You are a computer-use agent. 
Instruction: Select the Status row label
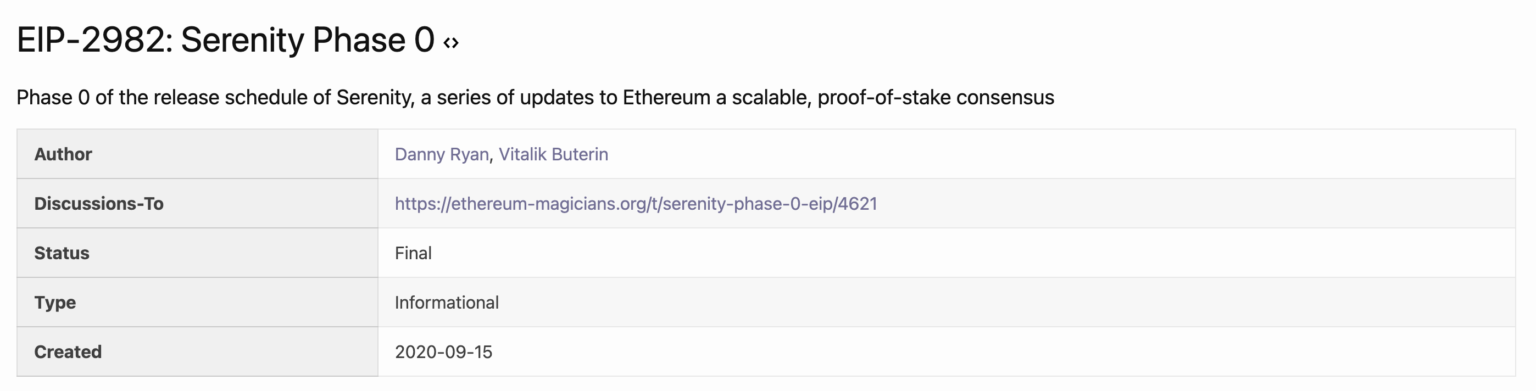pyautogui.click(x=62, y=253)
